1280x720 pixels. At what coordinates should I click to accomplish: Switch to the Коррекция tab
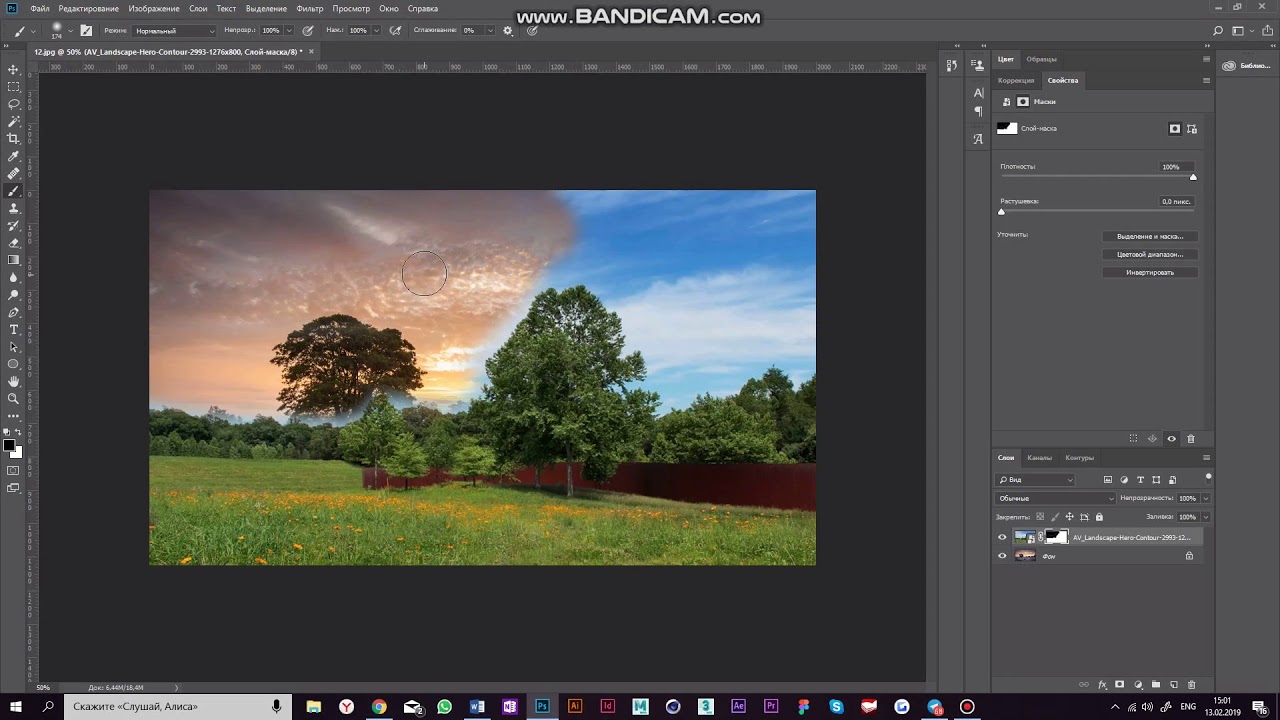click(x=1016, y=80)
